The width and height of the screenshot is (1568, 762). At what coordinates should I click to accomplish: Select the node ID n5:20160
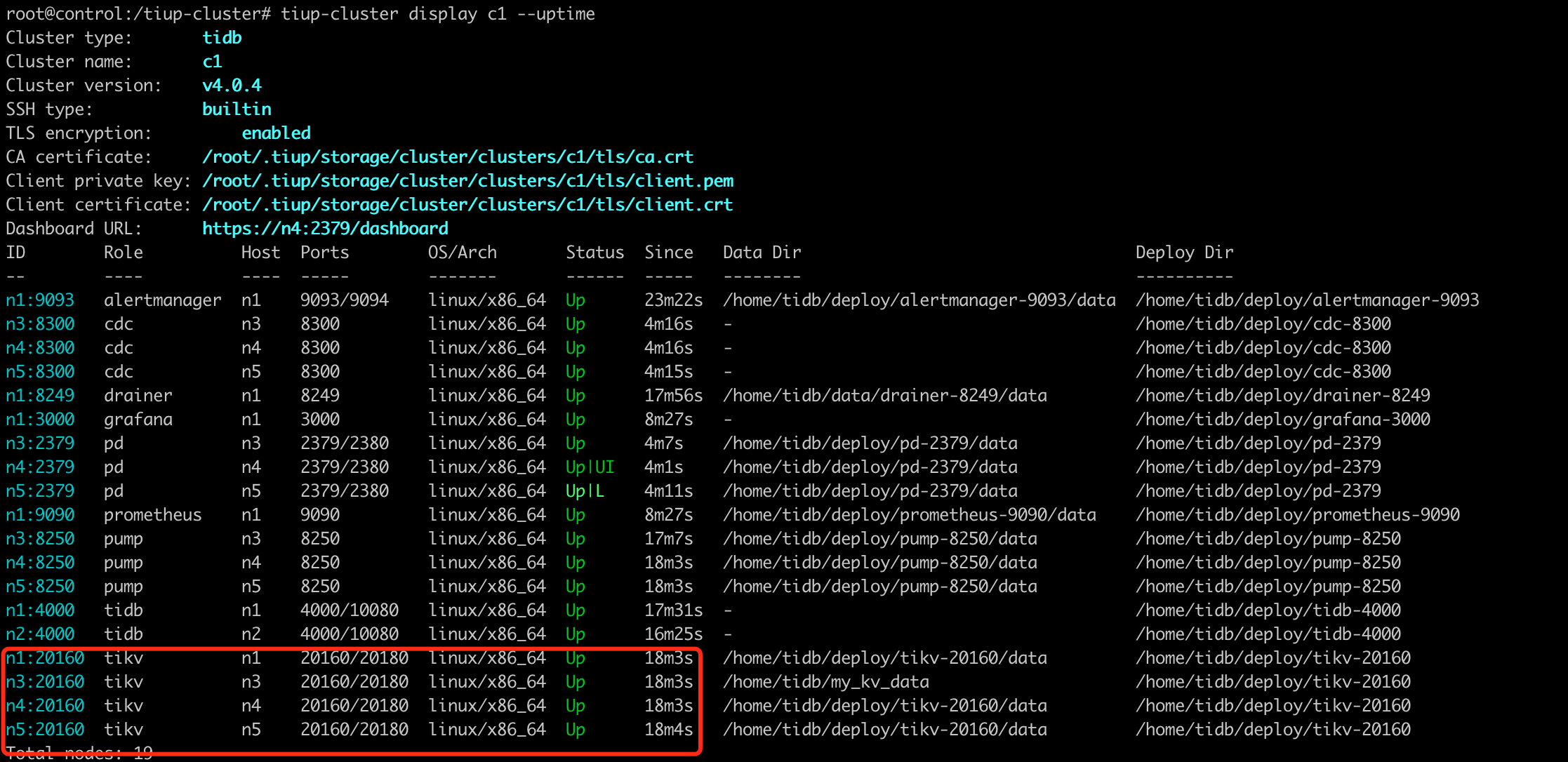point(45,730)
